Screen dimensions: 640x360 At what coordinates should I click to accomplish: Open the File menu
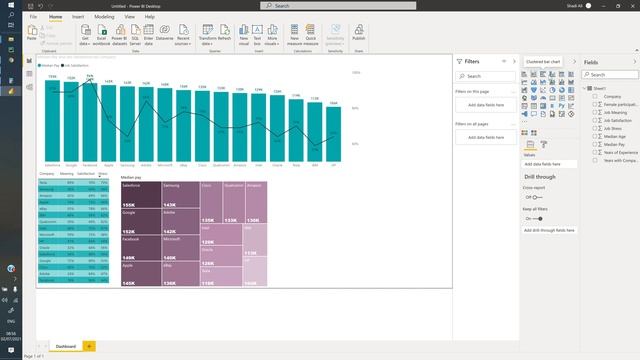coord(33,17)
